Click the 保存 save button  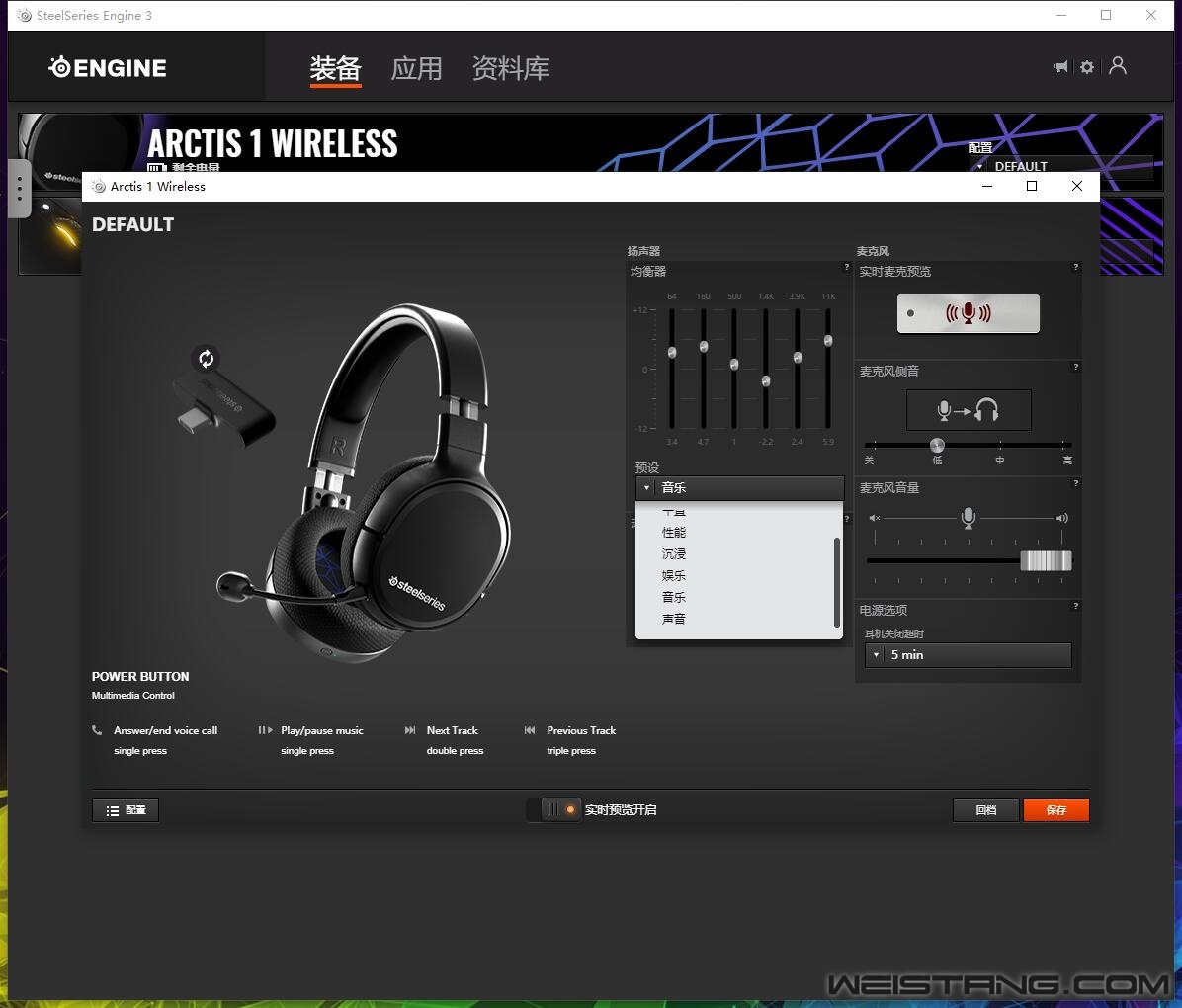[1056, 810]
